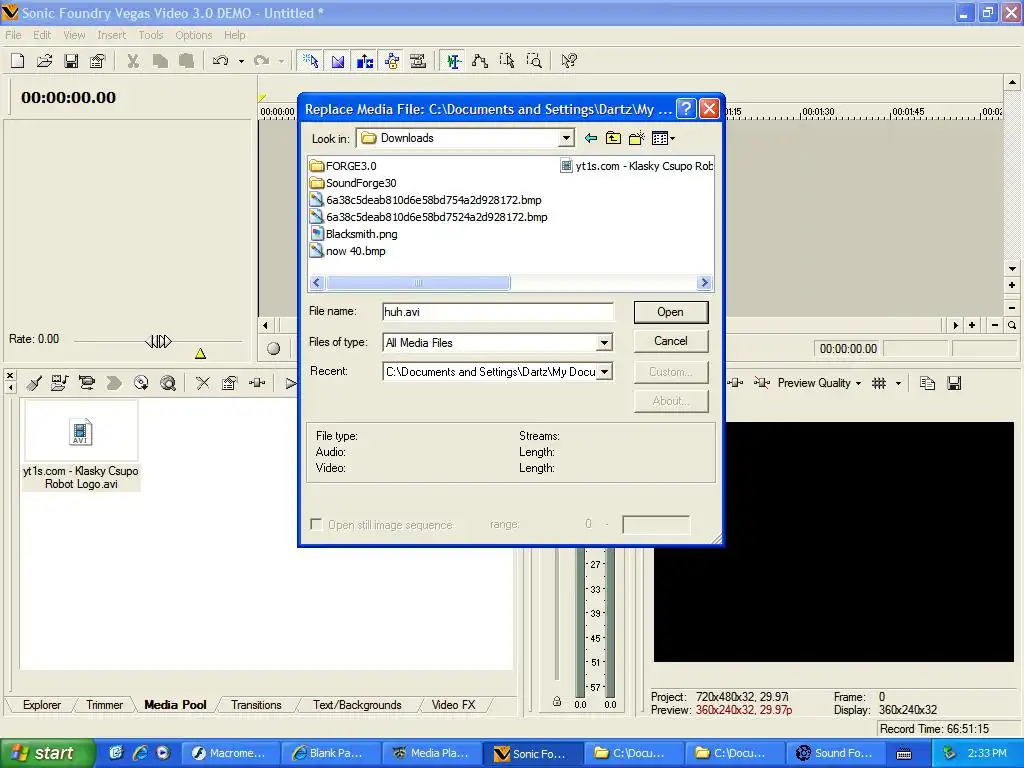Click the Cancel button in dialog
1024x768 pixels.
coord(671,341)
